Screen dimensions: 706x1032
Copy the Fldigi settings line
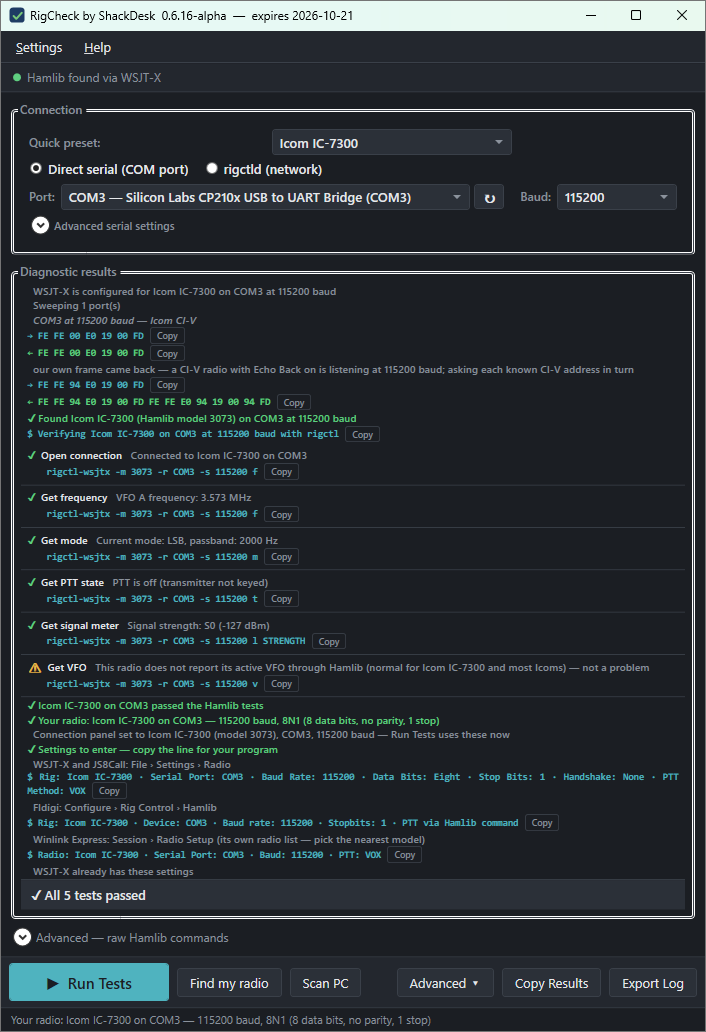point(542,823)
